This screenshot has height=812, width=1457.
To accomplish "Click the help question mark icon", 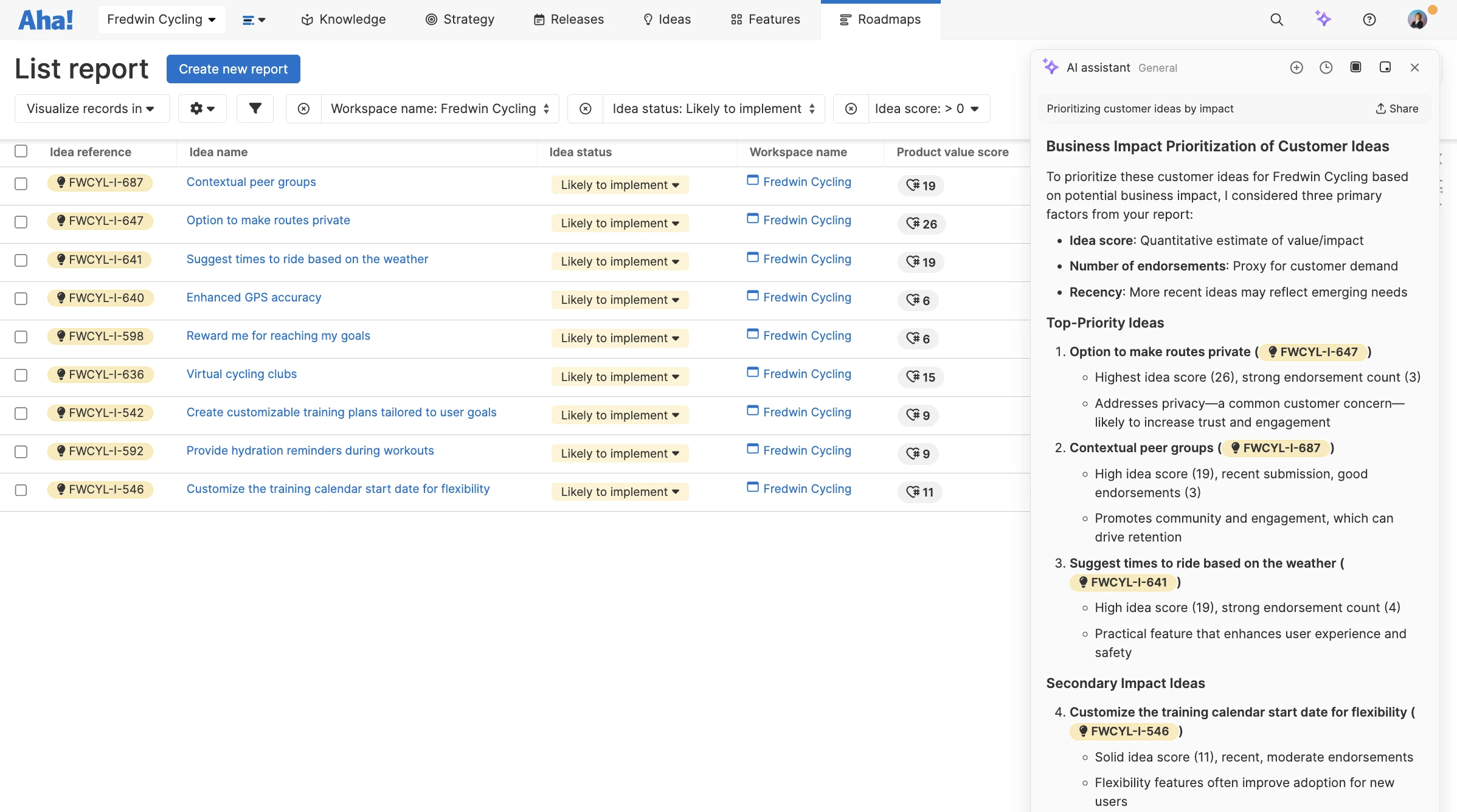I will [1369, 19].
